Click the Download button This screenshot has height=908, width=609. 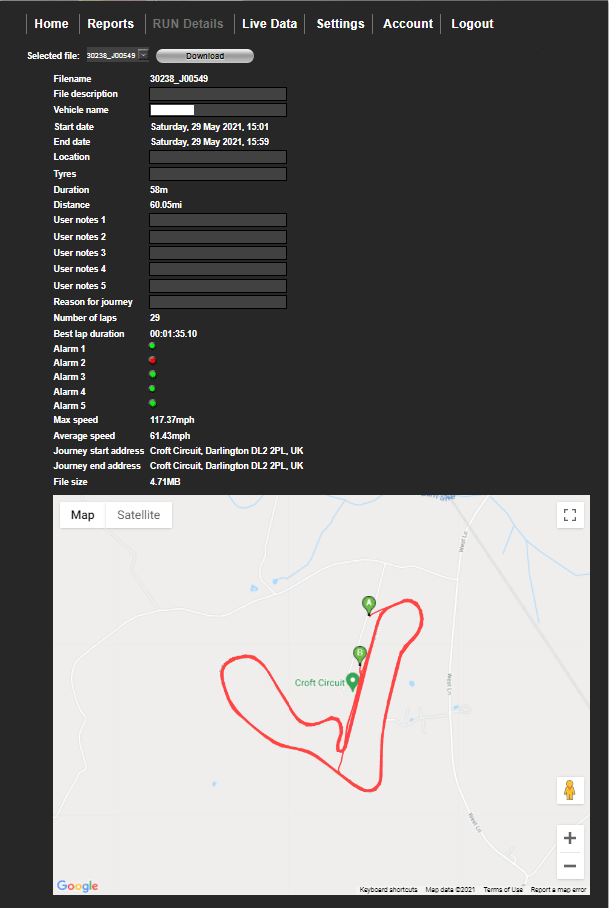[204, 56]
